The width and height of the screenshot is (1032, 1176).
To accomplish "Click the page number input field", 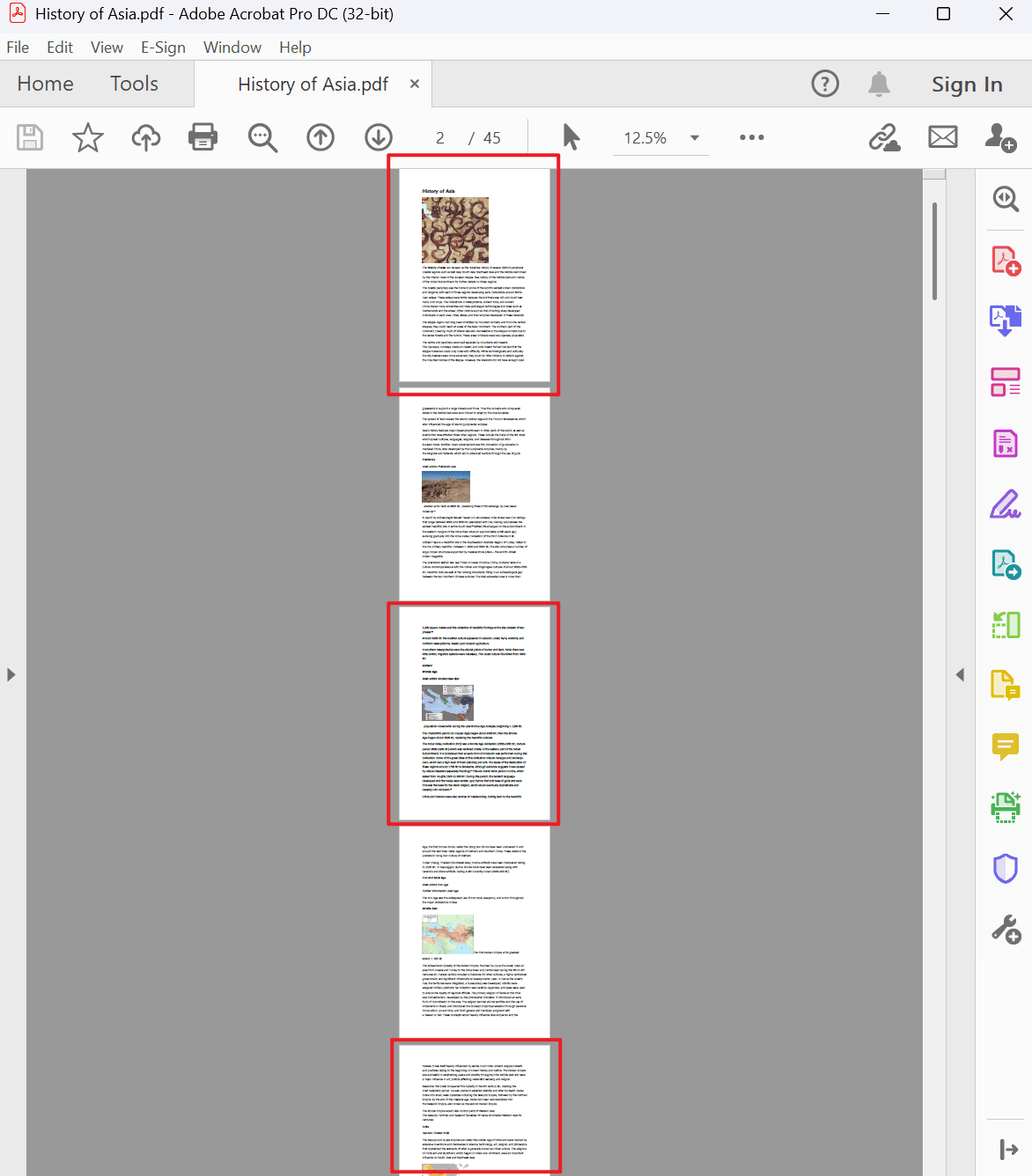I will click(440, 138).
